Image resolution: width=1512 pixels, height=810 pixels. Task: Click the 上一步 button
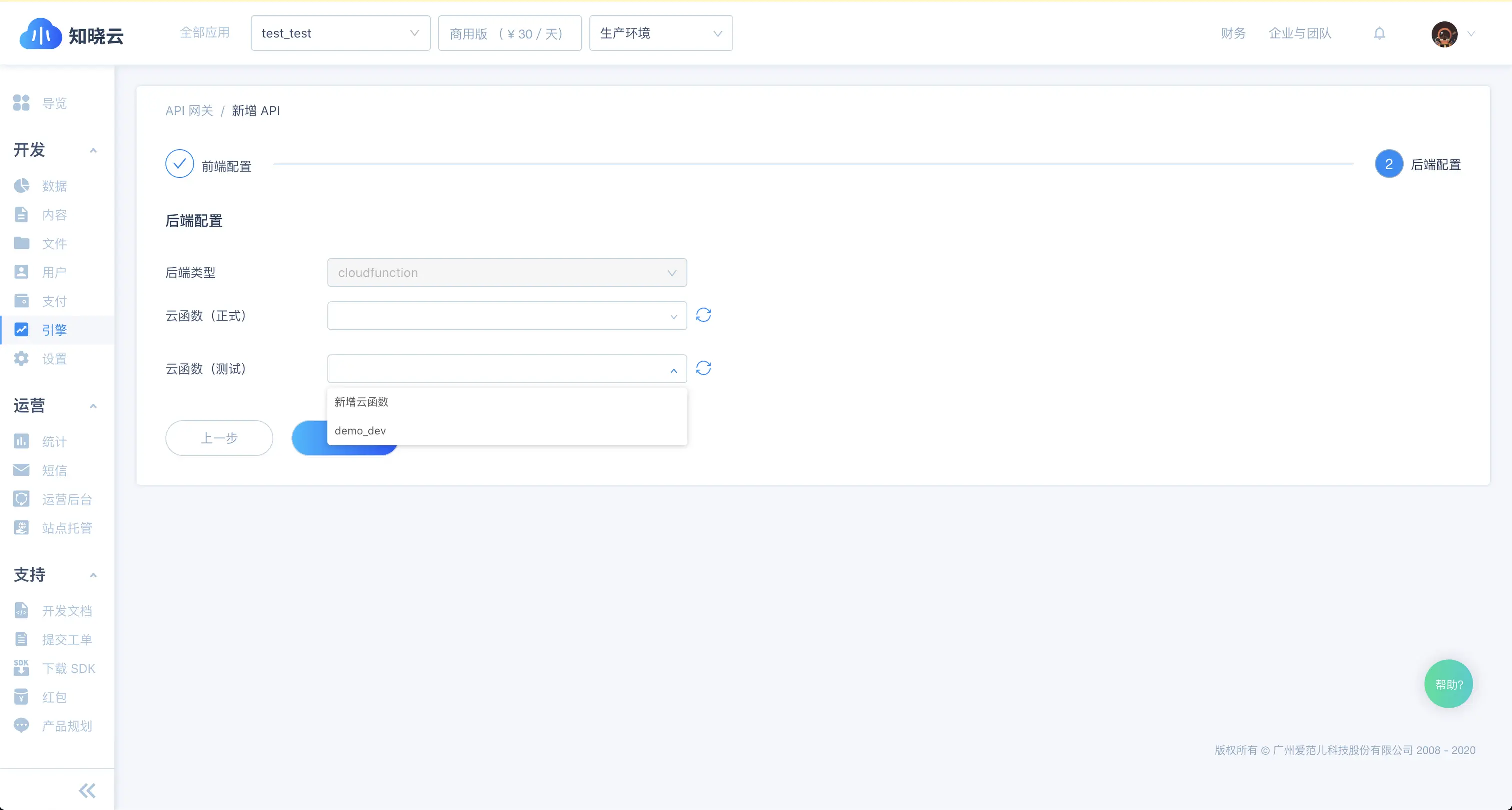219,438
